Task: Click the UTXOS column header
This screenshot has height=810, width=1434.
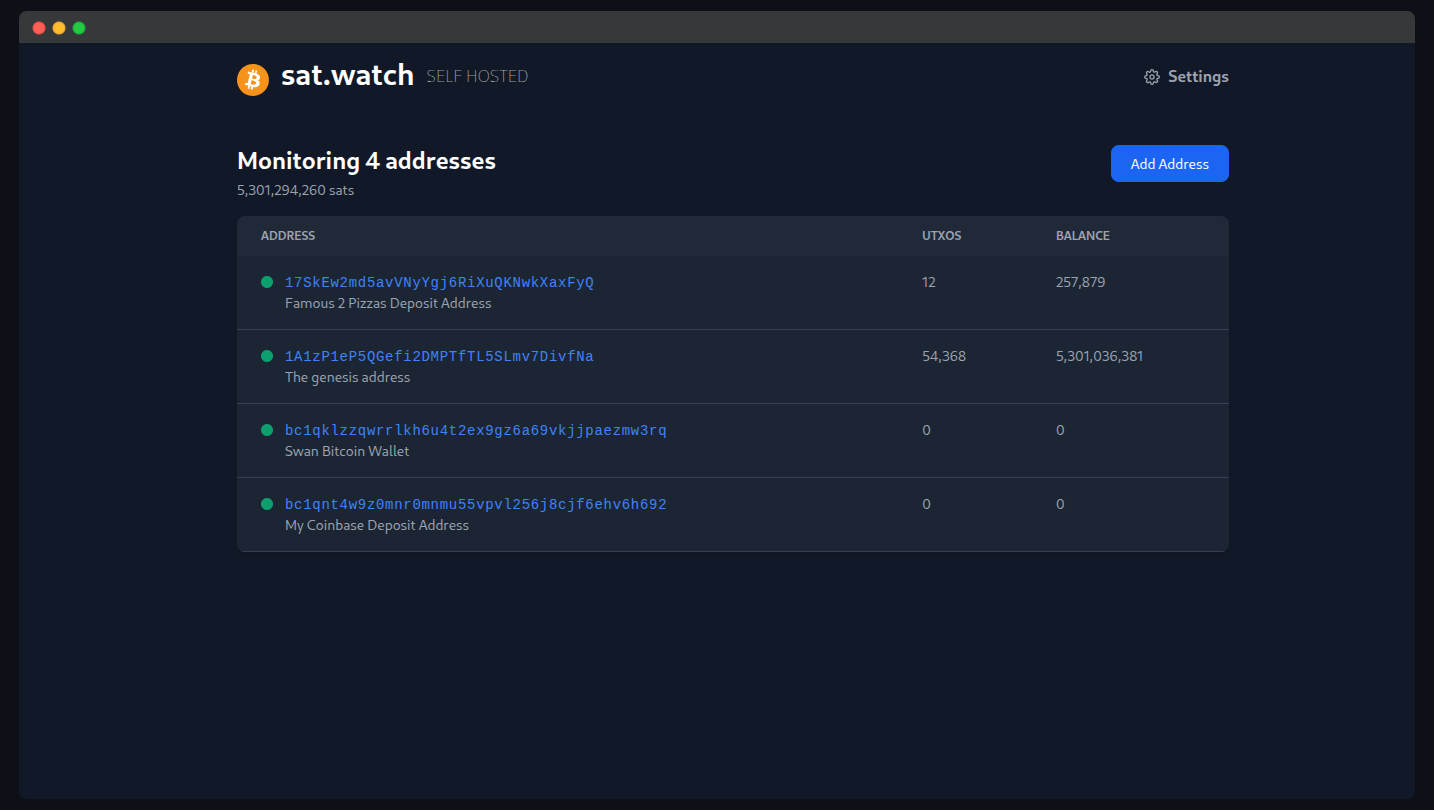Action: point(942,236)
